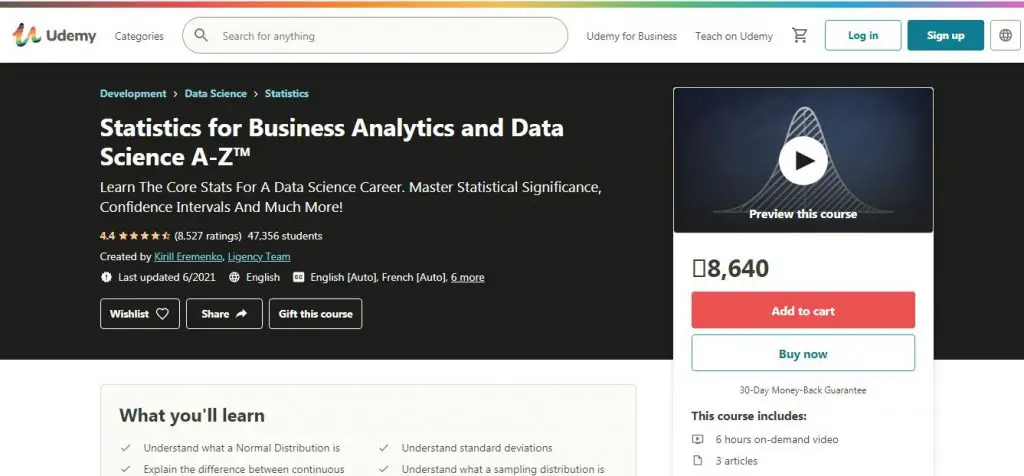Click the search magnifier icon

[201, 36]
